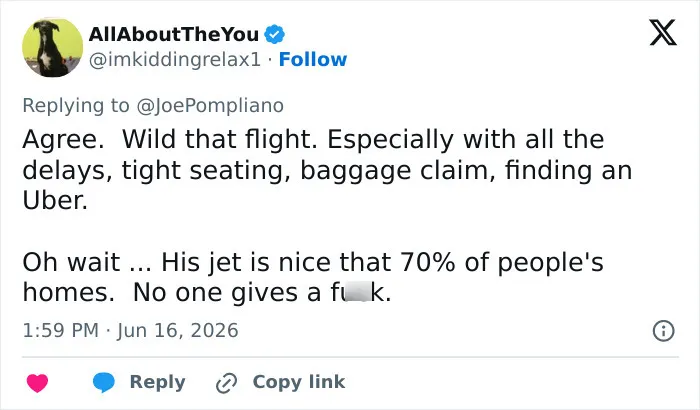The height and width of the screenshot is (410, 700).
Task: Open the X logo link
Action: pos(663,33)
